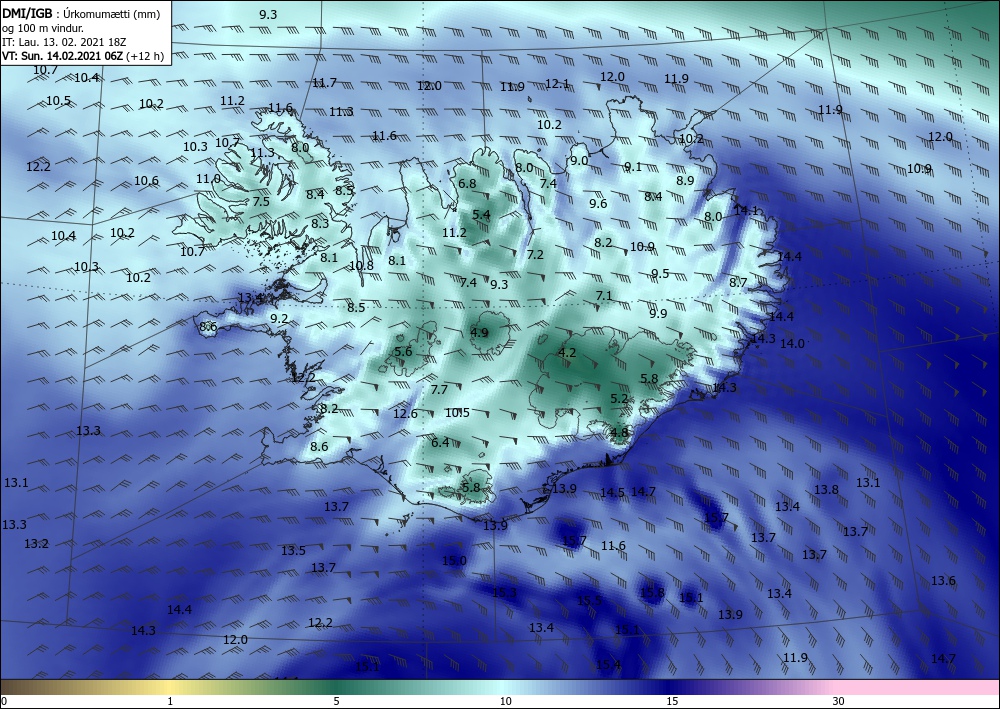Select the 14.0 value off east coast
Screen dimensions: 1000x709
[793, 343]
